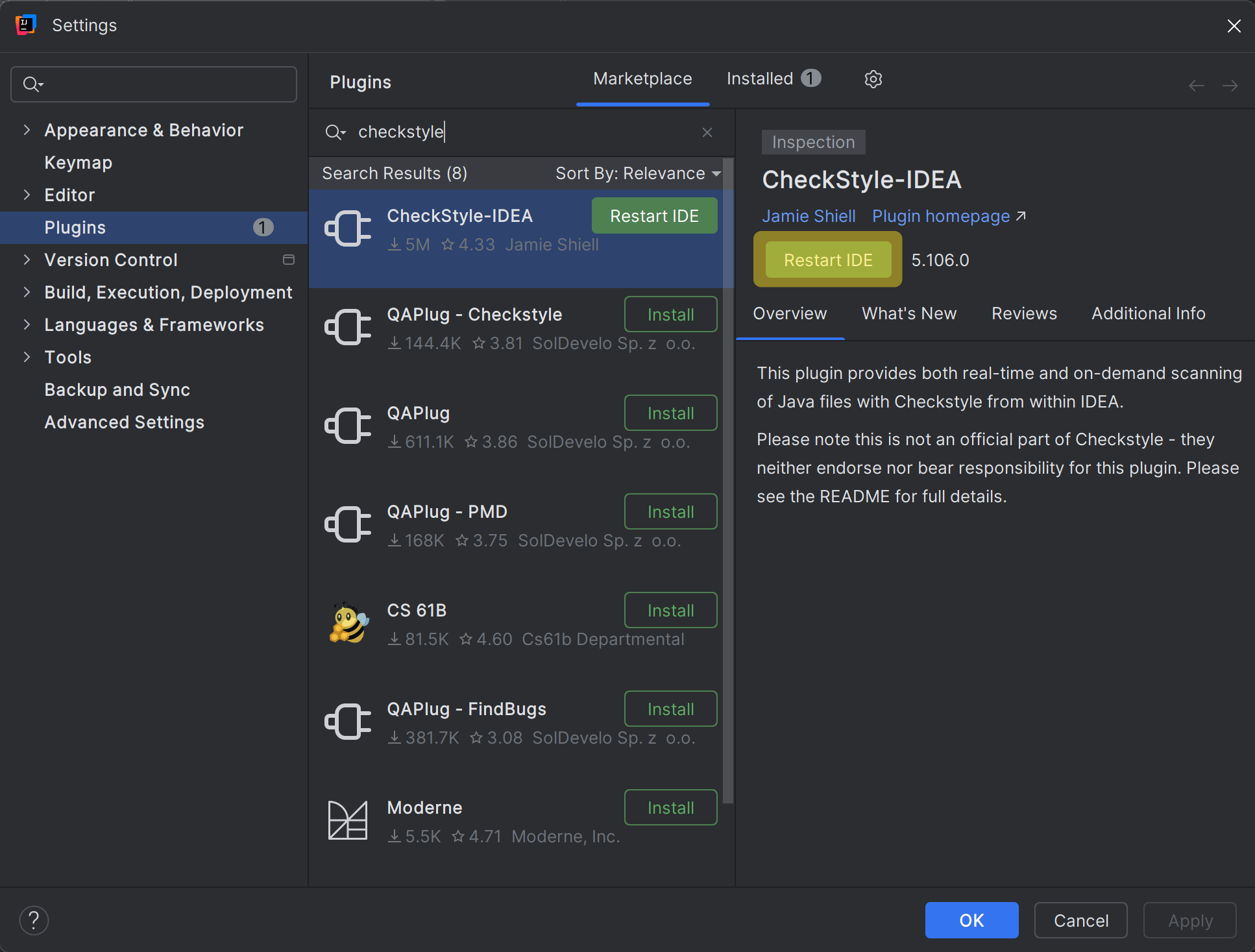
Task: Select the QAPlug - PMD plugin title
Action: click(447, 512)
